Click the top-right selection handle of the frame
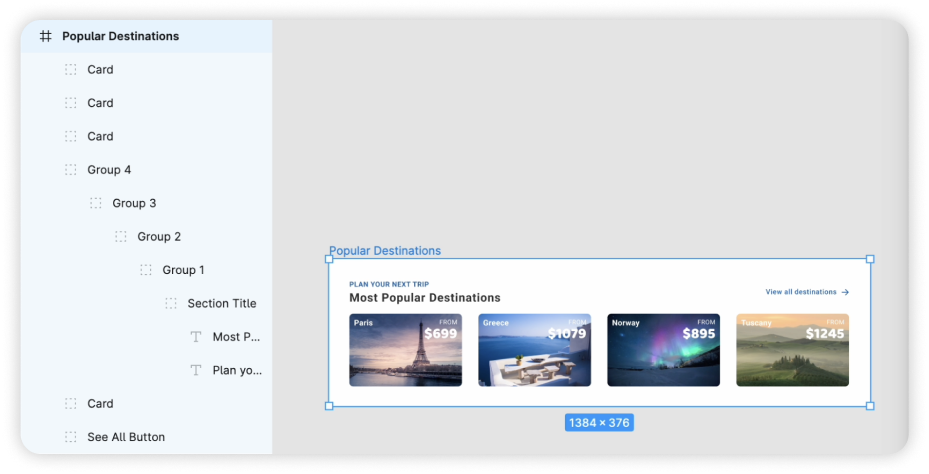This screenshot has width=929, height=474. 870,259
